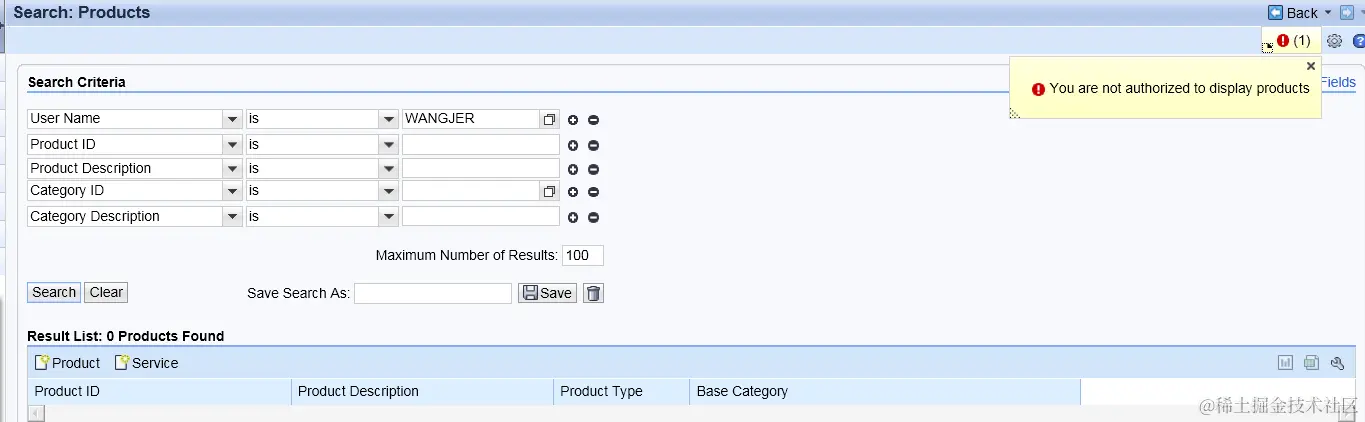Click the error icon in message popup
Viewport: 1365px width, 422px height.
pos(1038,89)
